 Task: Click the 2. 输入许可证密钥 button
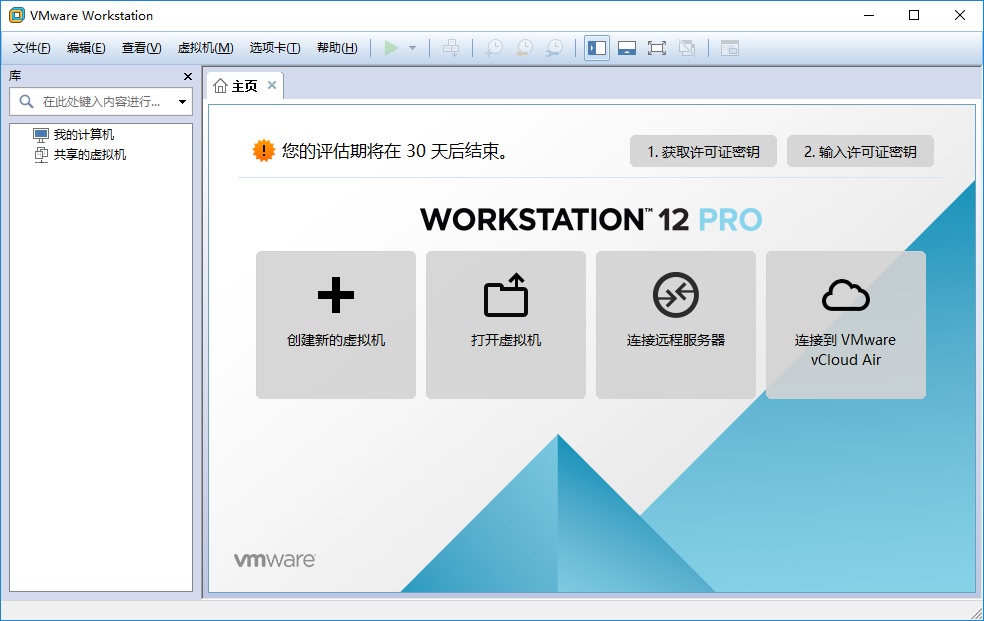(x=860, y=151)
